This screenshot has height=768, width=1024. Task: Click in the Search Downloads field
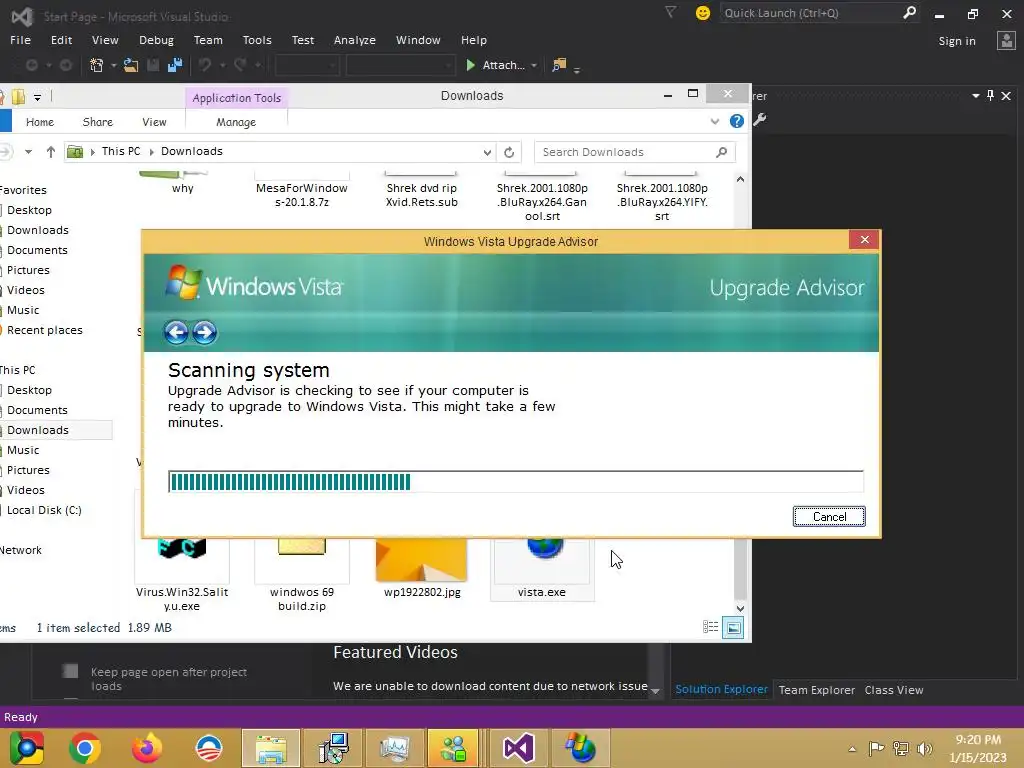click(x=626, y=152)
